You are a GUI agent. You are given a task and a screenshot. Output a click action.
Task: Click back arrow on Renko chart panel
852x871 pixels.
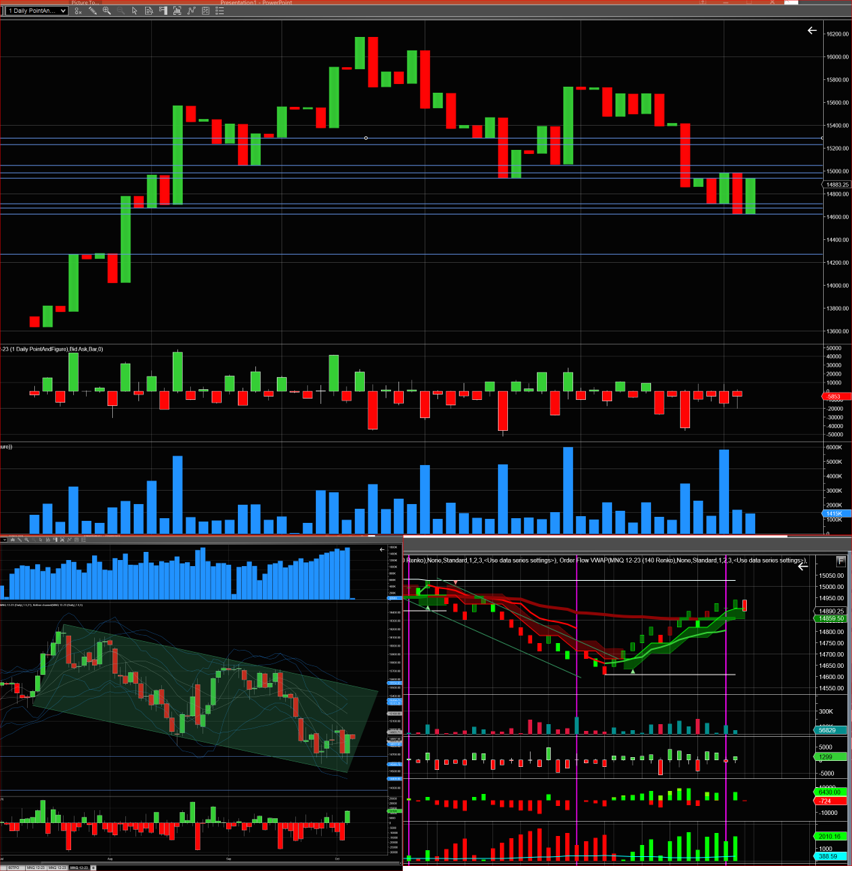pos(803,567)
